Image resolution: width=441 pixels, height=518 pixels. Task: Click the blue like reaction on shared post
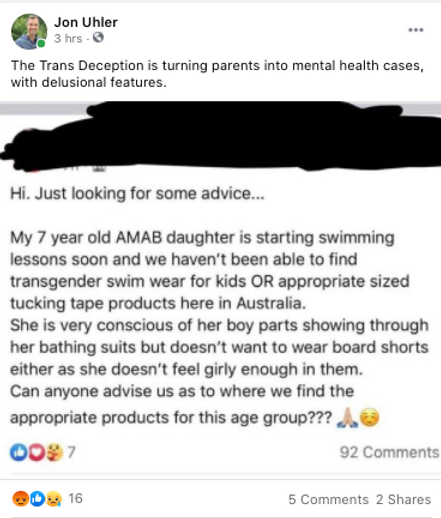click(x=18, y=452)
